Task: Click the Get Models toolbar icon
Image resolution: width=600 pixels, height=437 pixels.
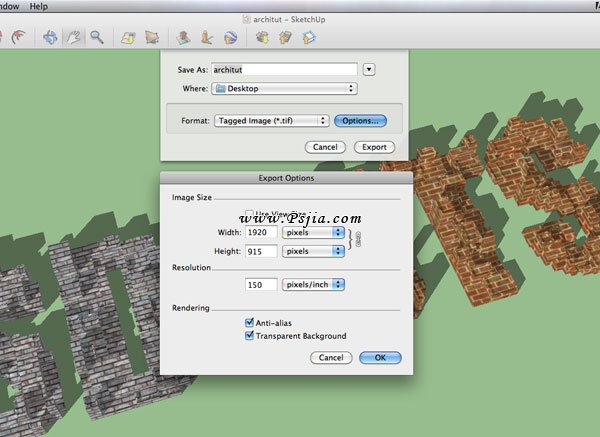Action: click(x=262, y=38)
